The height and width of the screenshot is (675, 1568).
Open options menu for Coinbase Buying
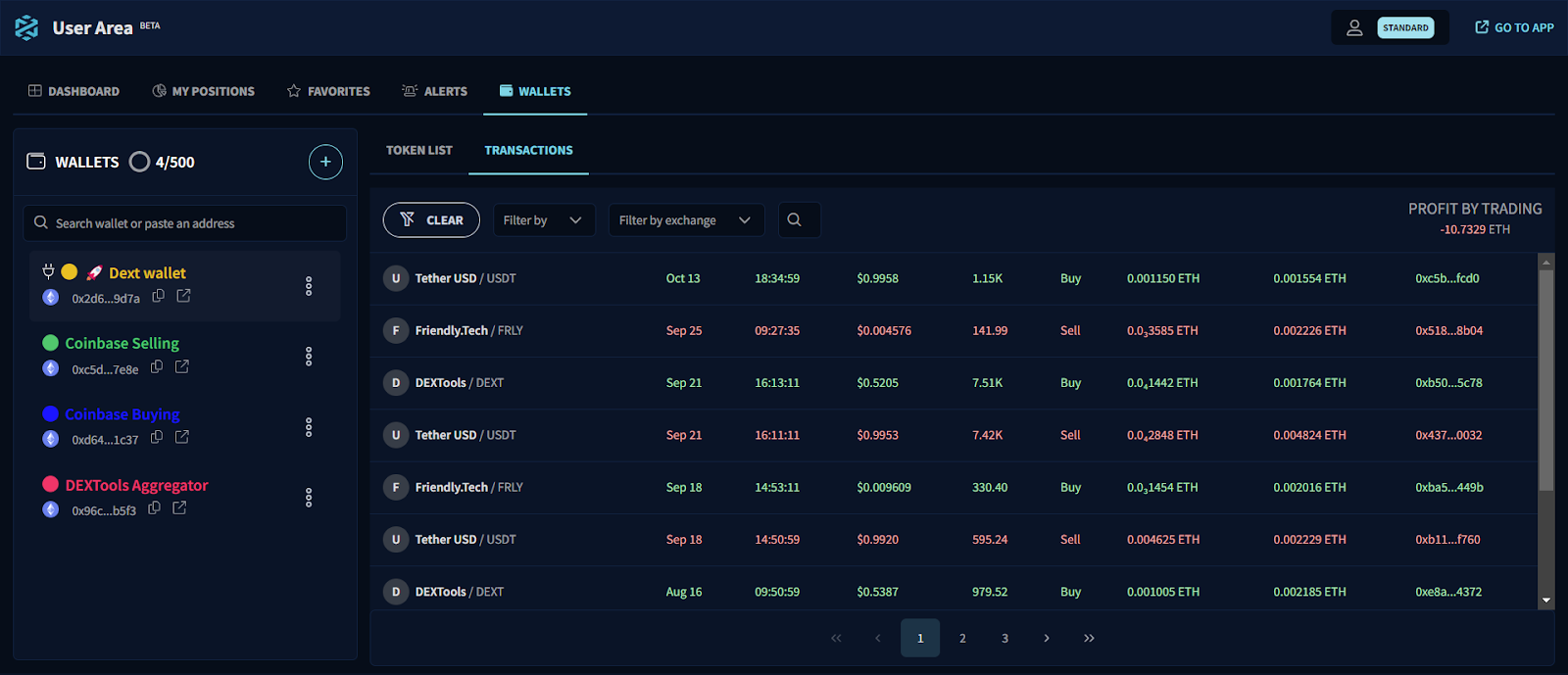pyautogui.click(x=309, y=427)
